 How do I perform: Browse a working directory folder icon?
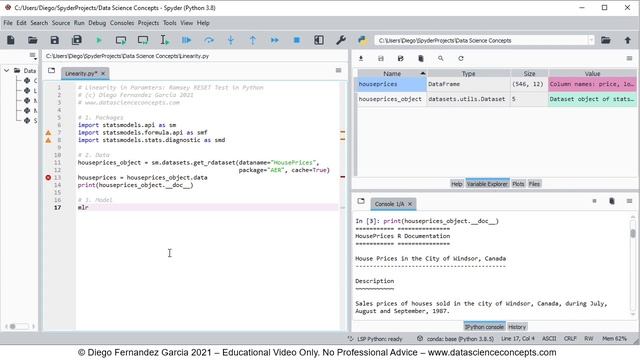pyautogui.click(x=606, y=40)
